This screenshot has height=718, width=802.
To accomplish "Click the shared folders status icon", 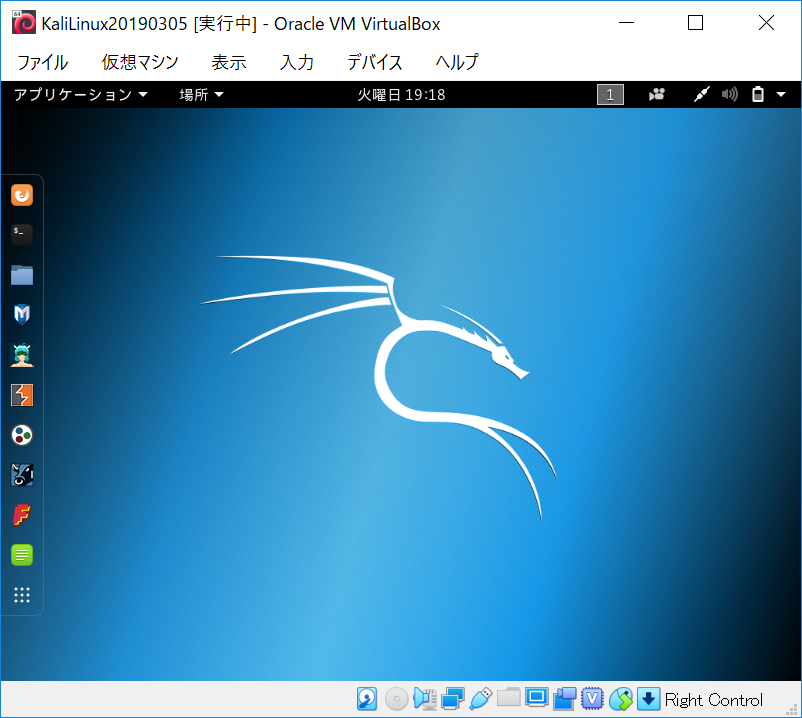I will (508, 698).
